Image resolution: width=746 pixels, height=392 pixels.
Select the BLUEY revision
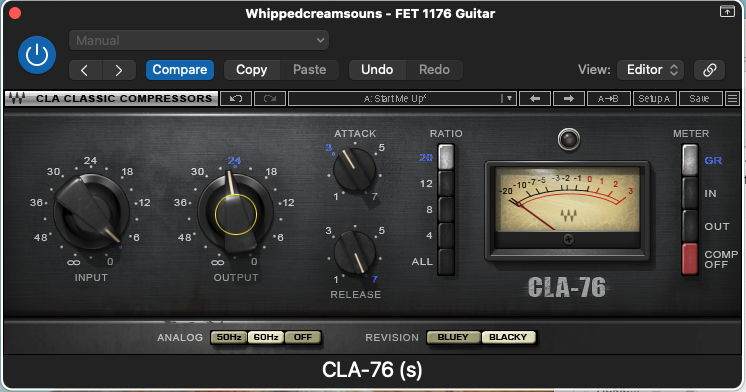(453, 337)
